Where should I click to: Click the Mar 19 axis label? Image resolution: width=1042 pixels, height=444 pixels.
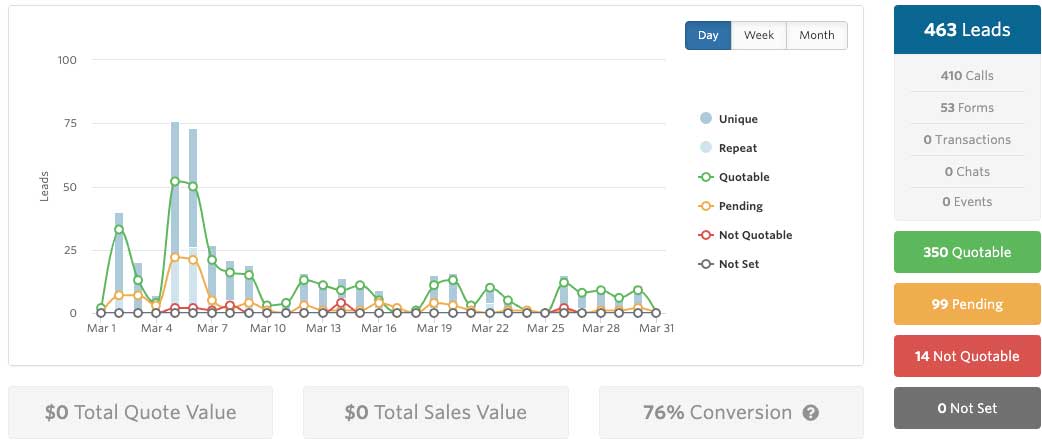[x=435, y=328]
